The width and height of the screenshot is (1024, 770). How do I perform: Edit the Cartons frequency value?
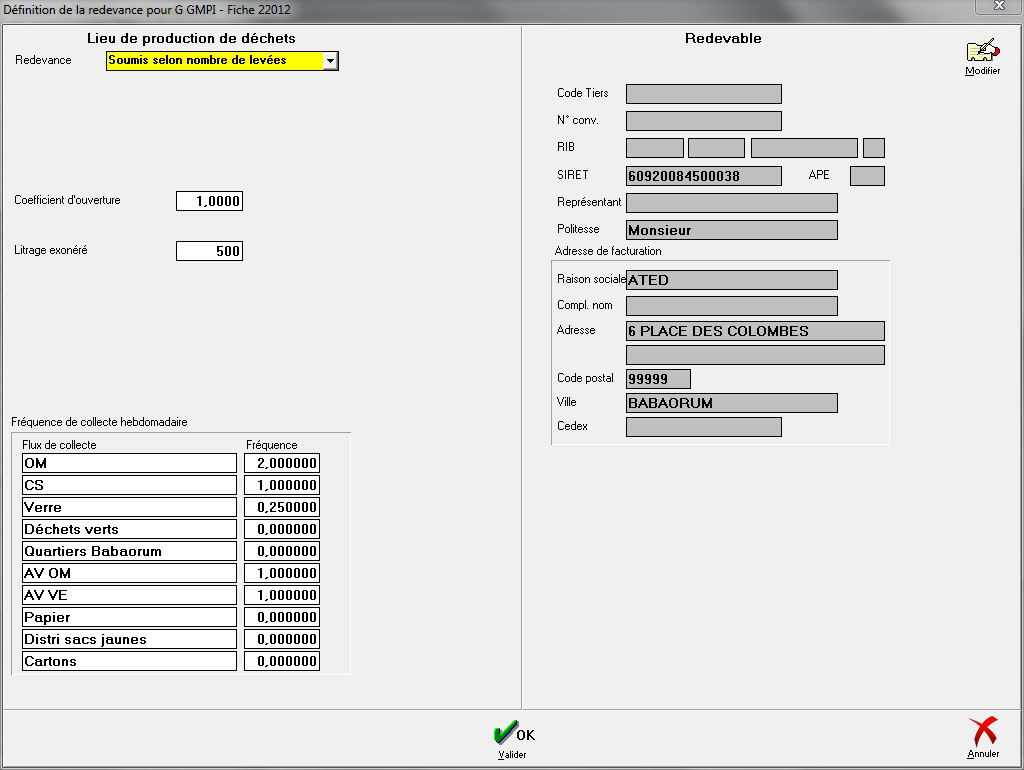282,661
